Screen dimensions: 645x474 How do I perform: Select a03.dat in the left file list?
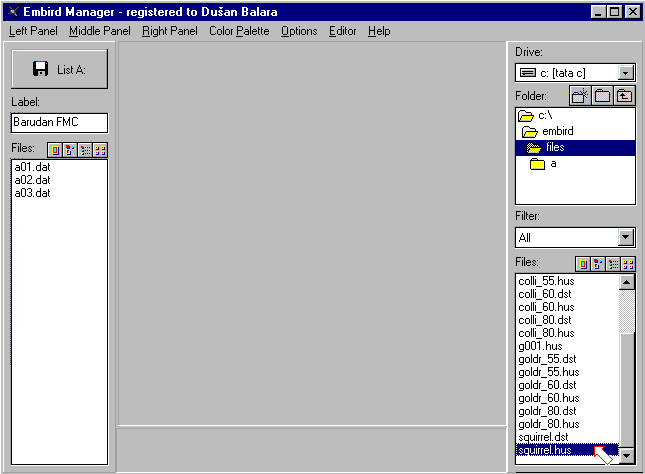pos(32,193)
